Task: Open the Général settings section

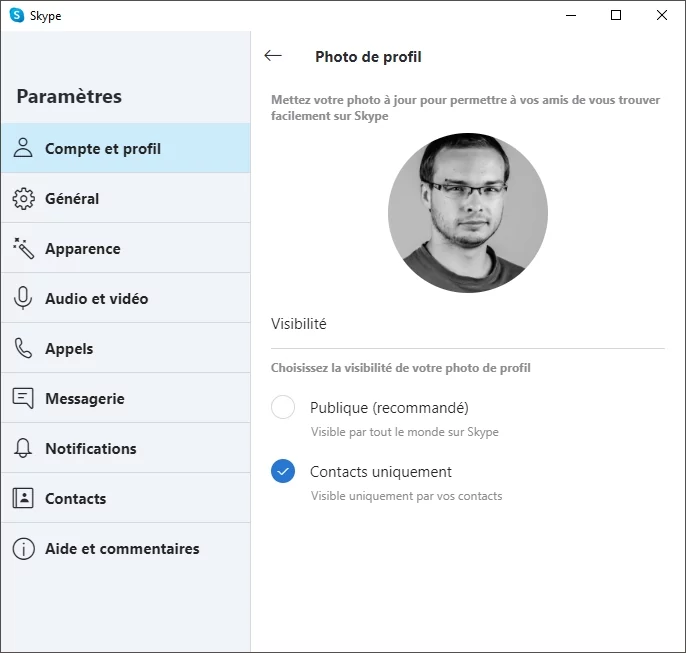Action: pos(126,198)
